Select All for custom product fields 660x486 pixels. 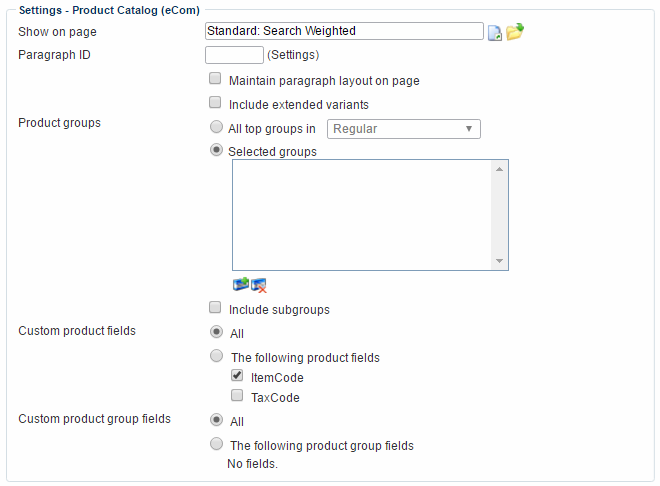click(216, 332)
